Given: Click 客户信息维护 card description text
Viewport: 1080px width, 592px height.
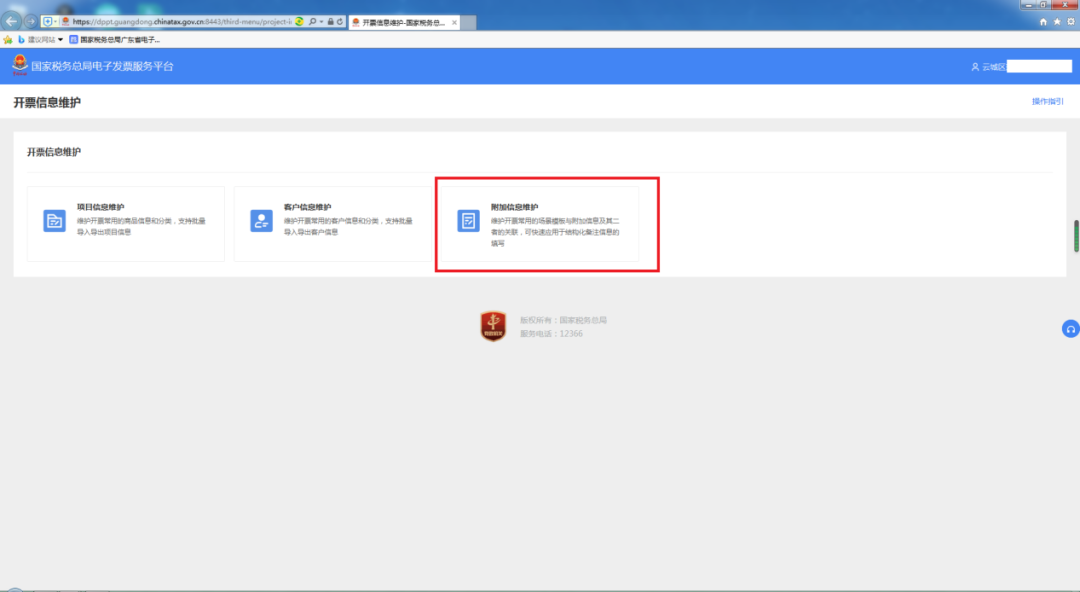Looking at the screenshot, I should pyautogui.click(x=348, y=226).
